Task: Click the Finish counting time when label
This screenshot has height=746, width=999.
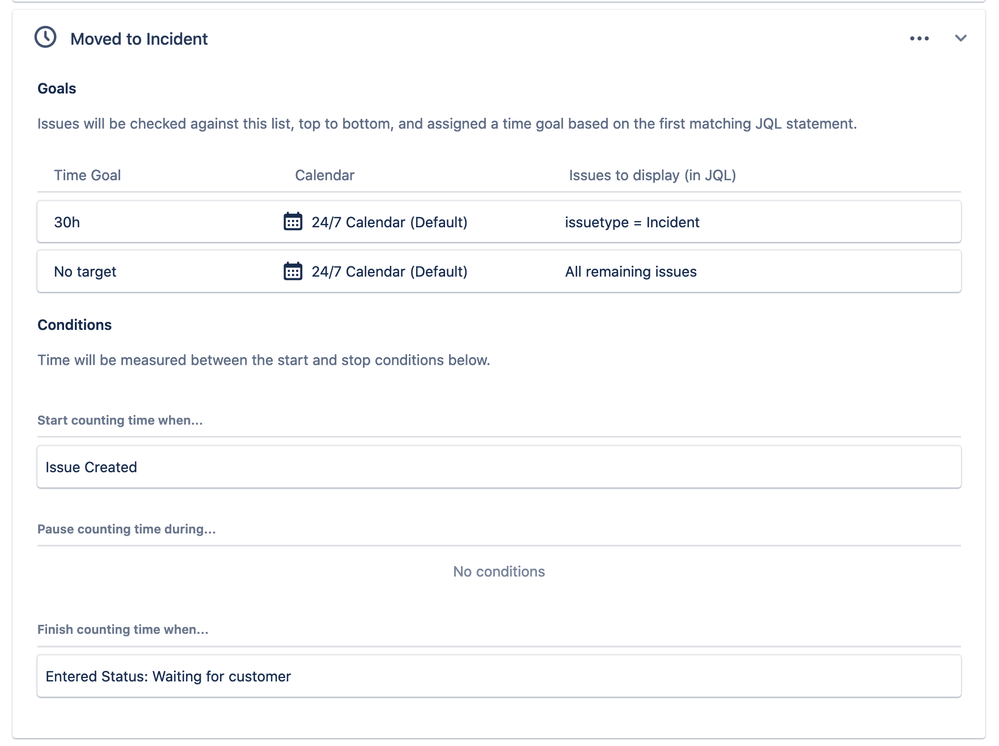Action: tap(123, 630)
